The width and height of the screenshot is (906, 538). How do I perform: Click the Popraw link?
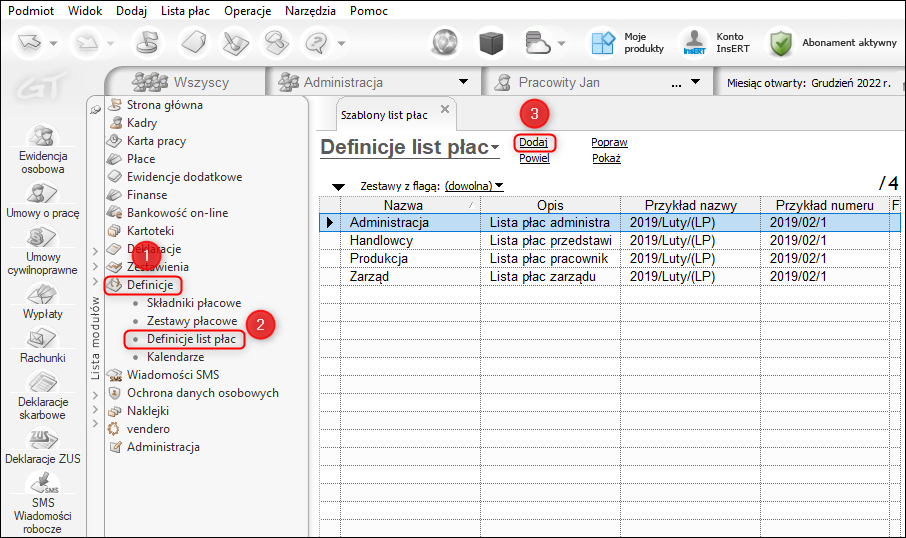(x=609, y=142)
